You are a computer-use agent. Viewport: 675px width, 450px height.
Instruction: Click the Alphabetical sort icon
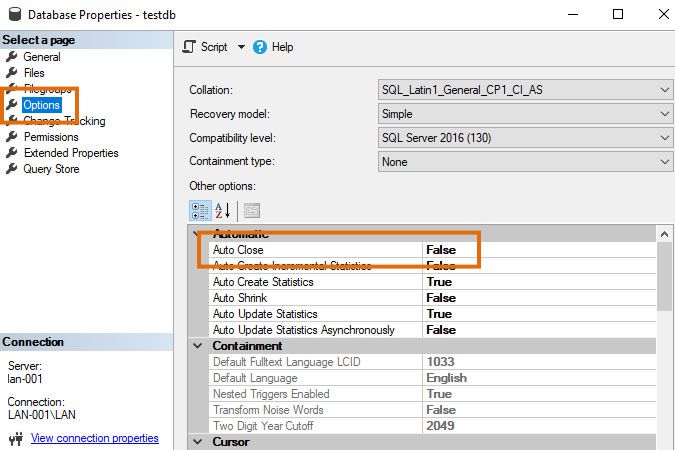222,210
